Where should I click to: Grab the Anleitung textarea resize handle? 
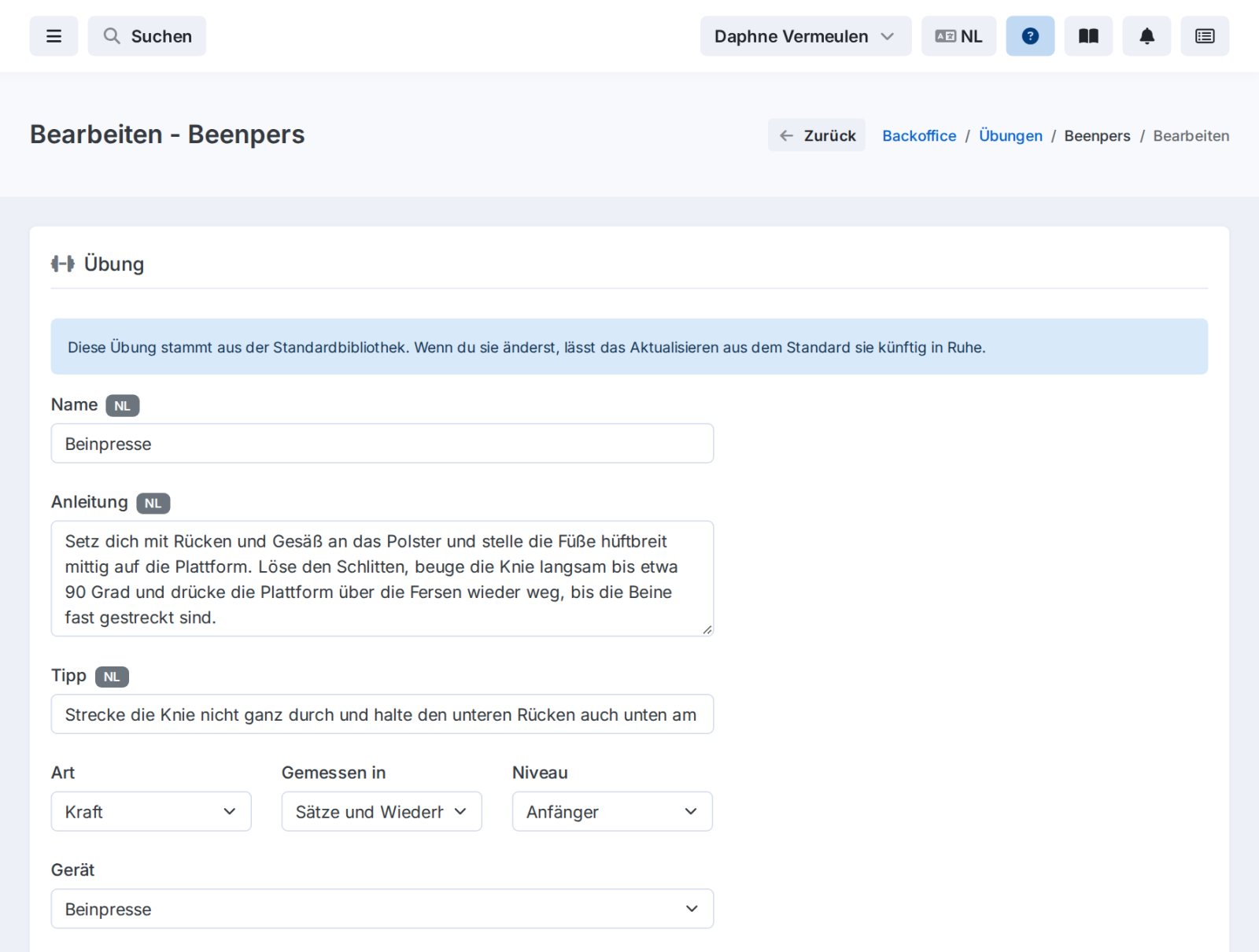(x=707, y=629)
